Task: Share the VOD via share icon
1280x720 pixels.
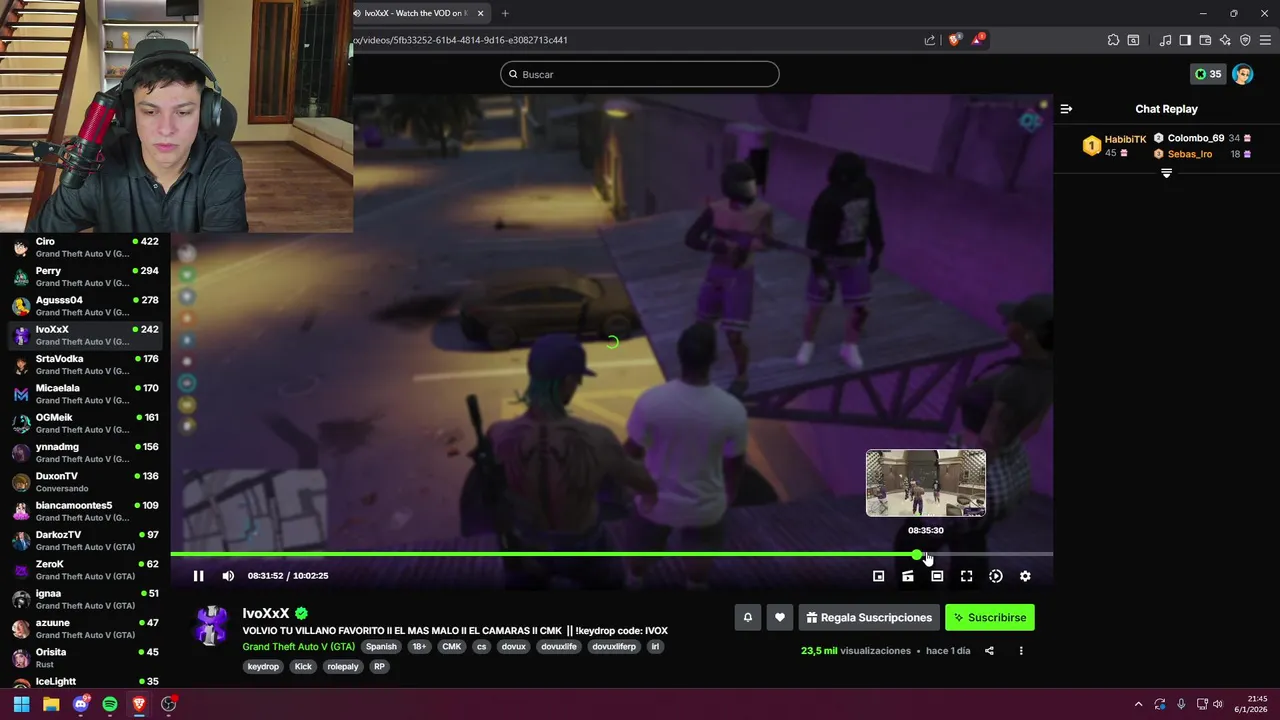Action: point(989,651)
